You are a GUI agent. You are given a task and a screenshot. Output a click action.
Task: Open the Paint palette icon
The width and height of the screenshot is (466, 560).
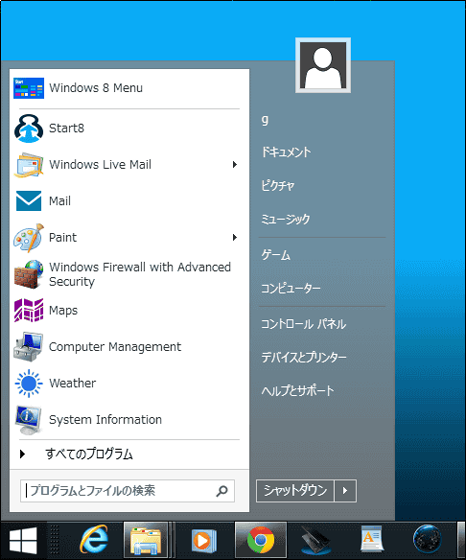(29, 238)
